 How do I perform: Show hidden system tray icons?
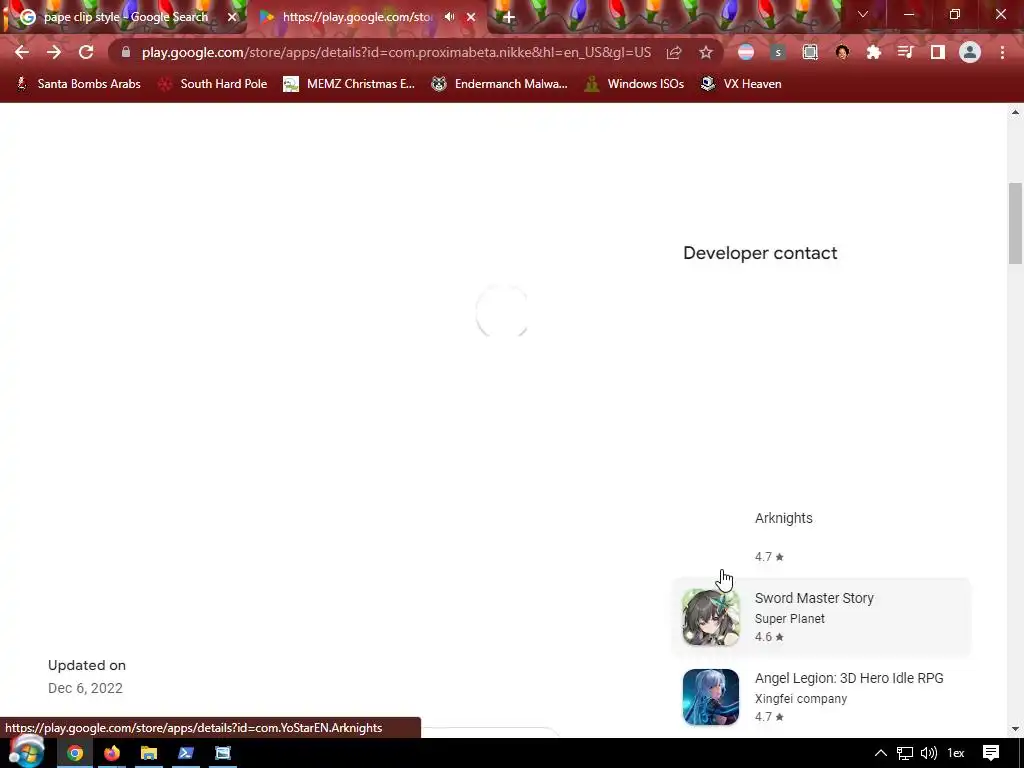click(880, 753)
